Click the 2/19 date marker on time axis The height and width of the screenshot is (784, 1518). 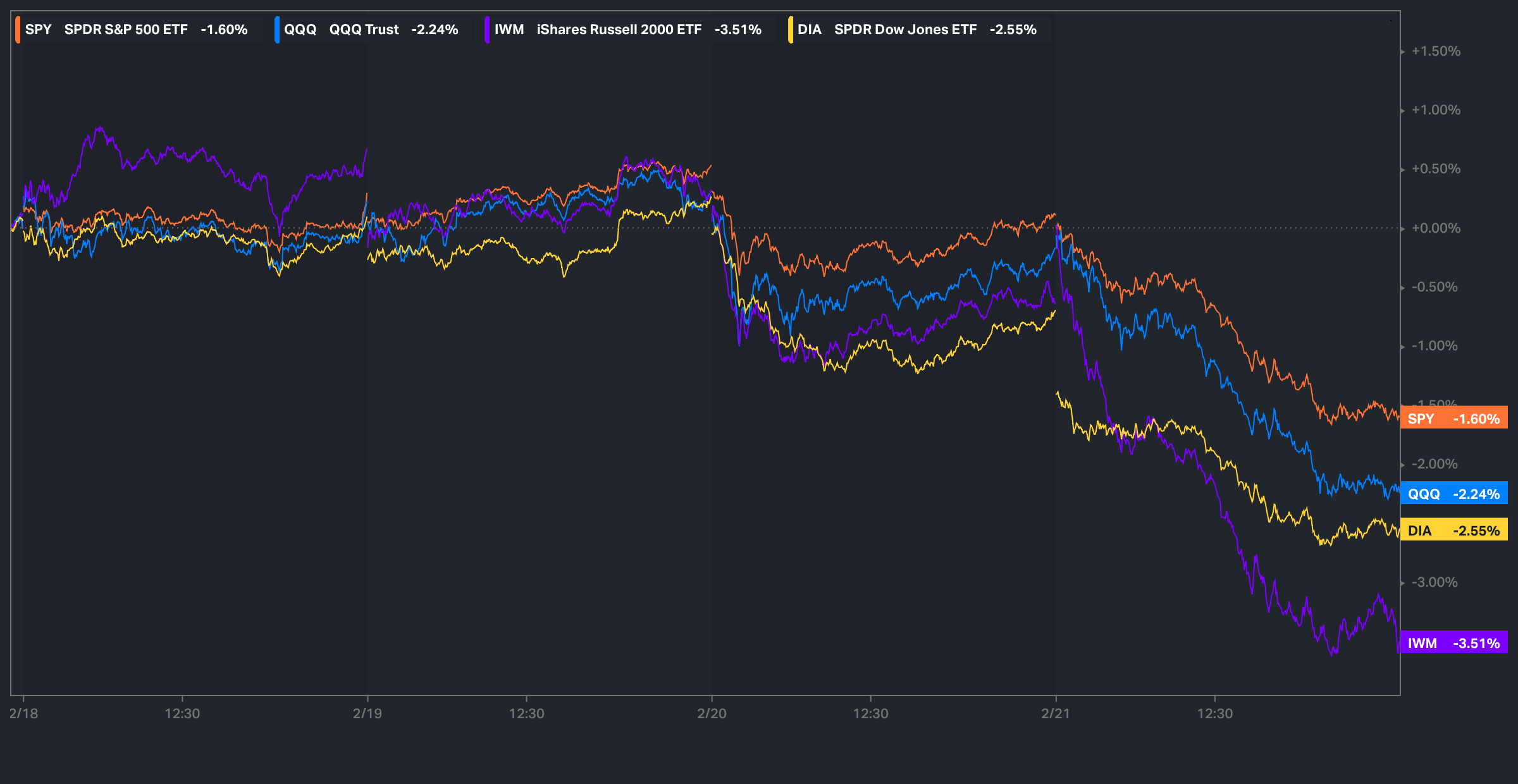click(367, 713)
